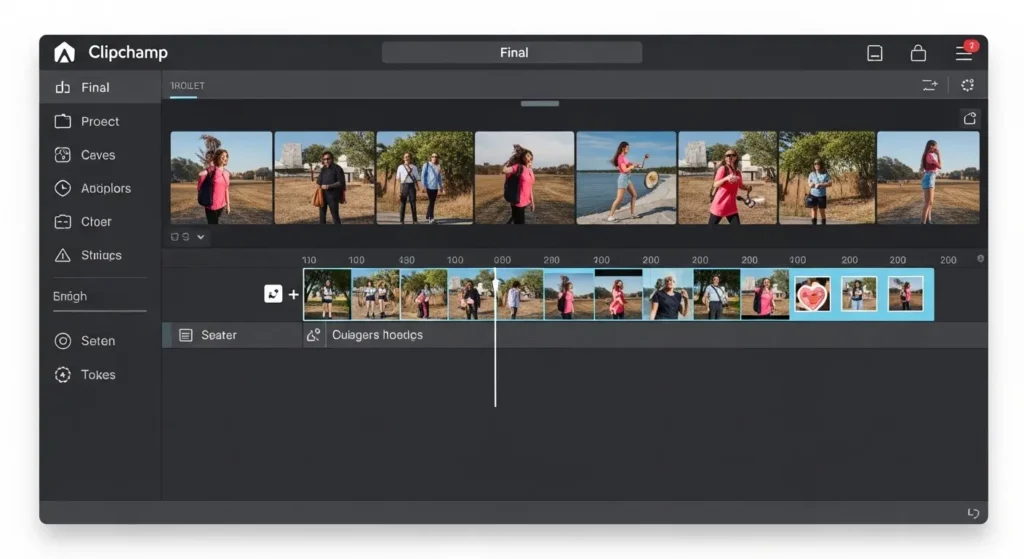This screenshot has width=1024, height=559.
Task: Open Striiacs warning triangle icon
Action: pyautogui.click(x=63, y=255)
